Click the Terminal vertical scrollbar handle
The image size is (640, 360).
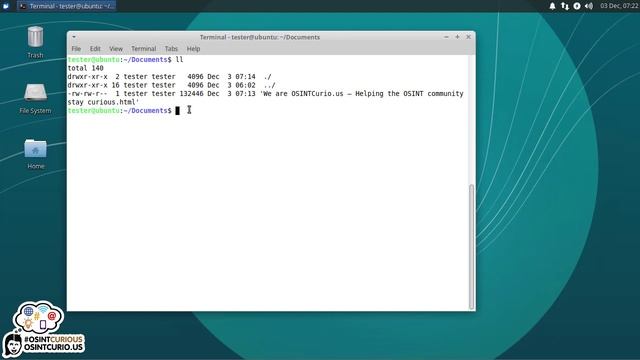(x=471, y=247)
